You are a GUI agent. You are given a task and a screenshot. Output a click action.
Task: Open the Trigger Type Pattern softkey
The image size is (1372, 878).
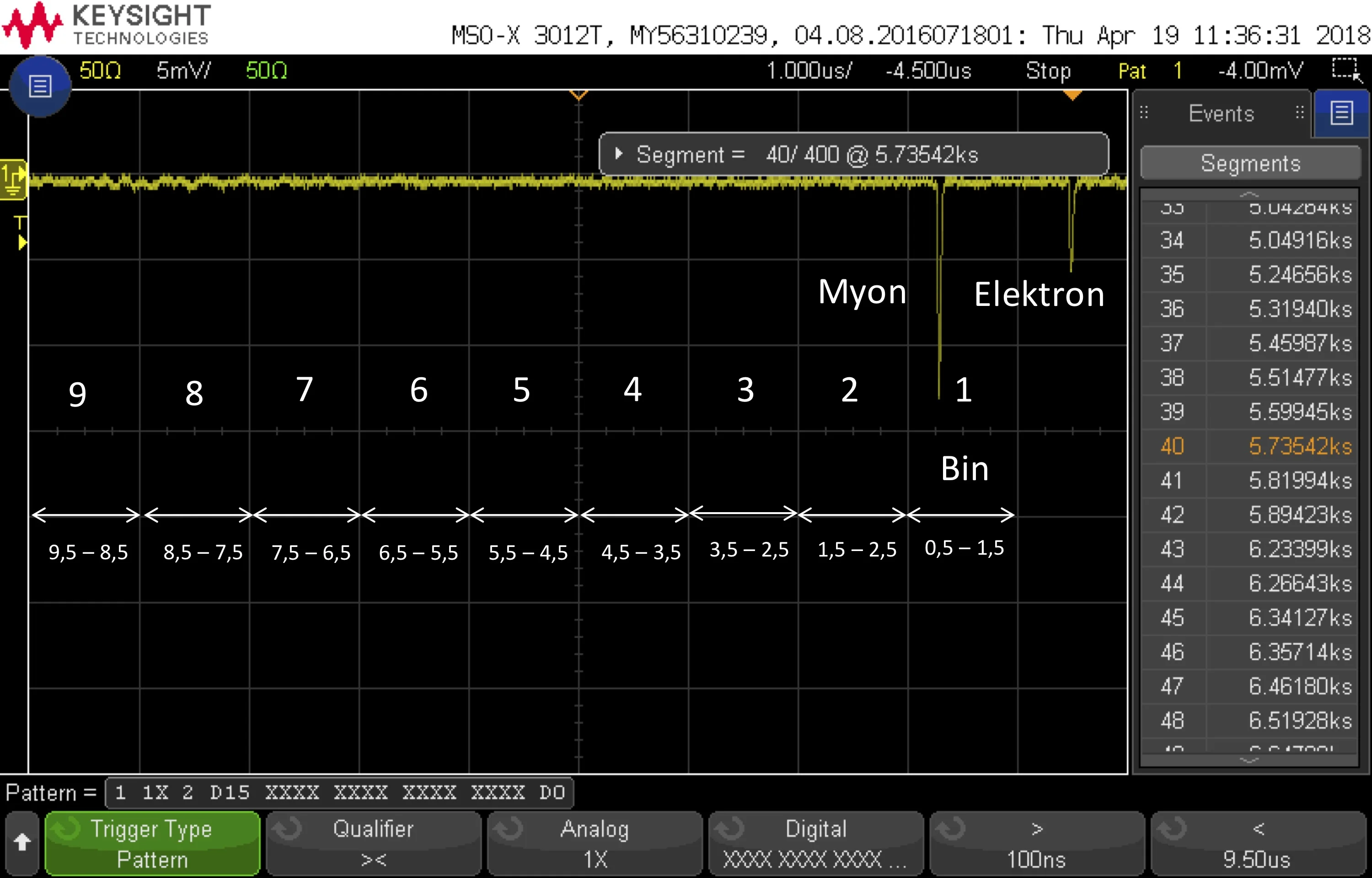pos(152,843)
